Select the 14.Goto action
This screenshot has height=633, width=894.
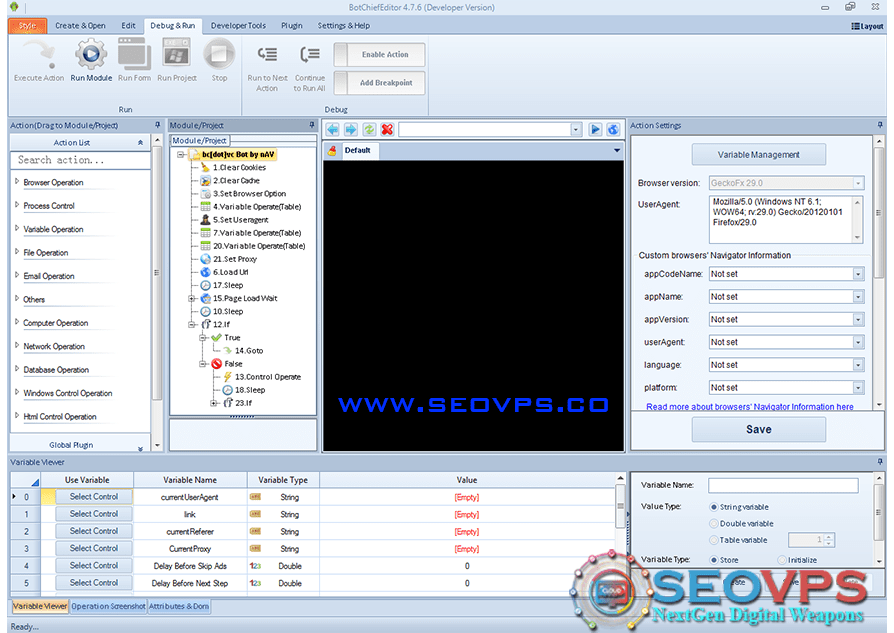pos(249,351)
